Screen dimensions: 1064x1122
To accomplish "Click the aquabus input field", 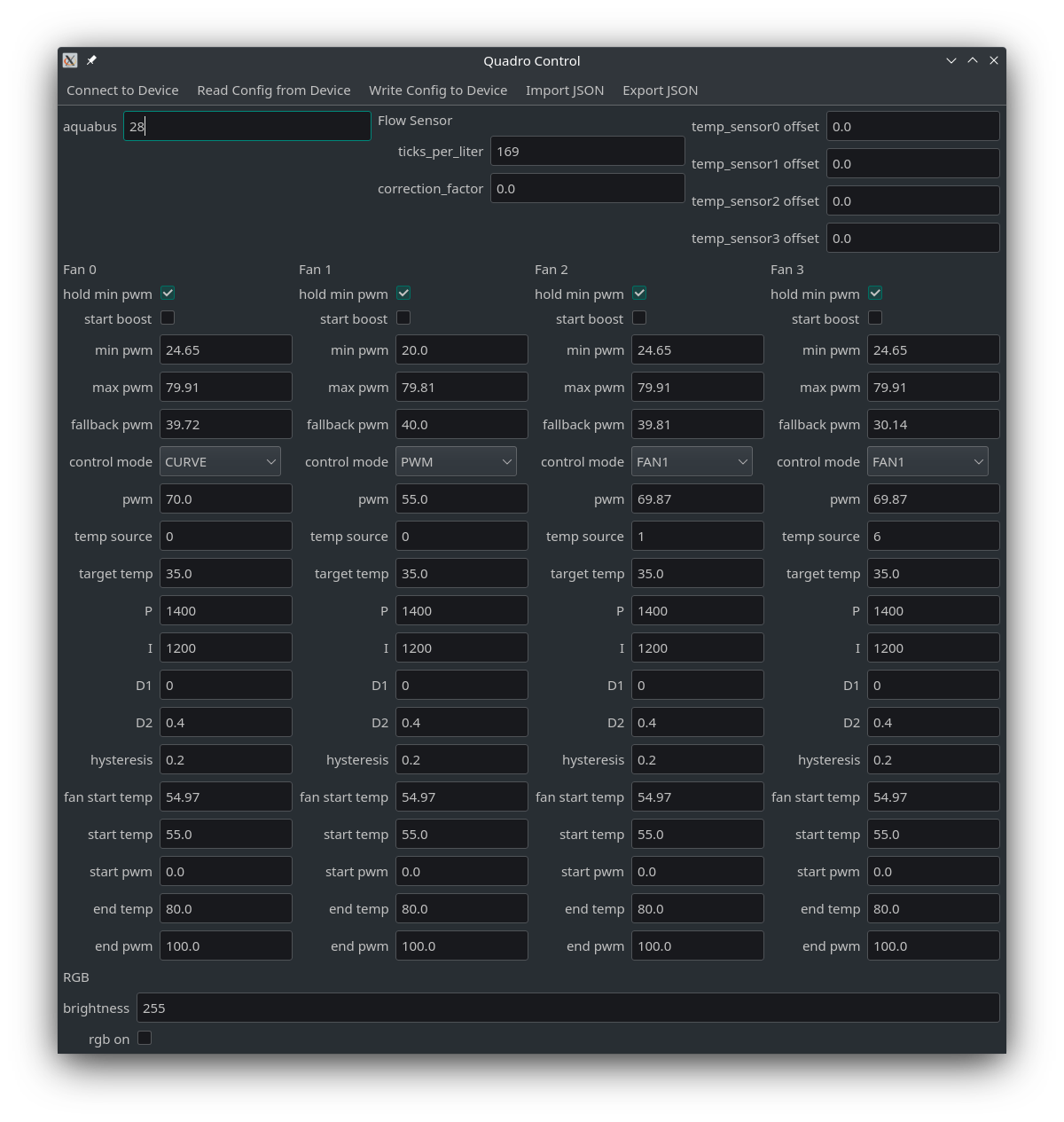I will pyautogui.click(x=247, y=126).
